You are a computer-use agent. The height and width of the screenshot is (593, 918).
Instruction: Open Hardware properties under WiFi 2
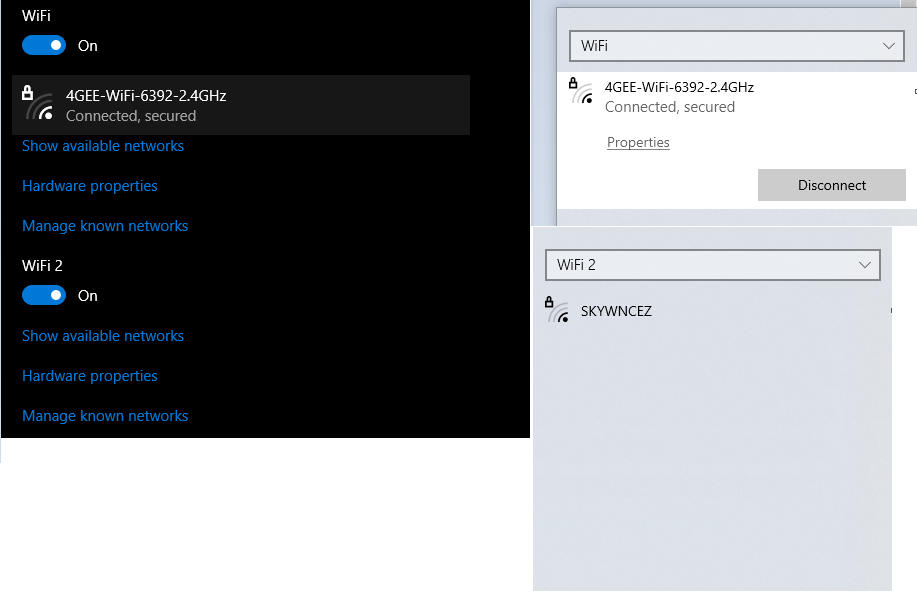pos(90,376)
